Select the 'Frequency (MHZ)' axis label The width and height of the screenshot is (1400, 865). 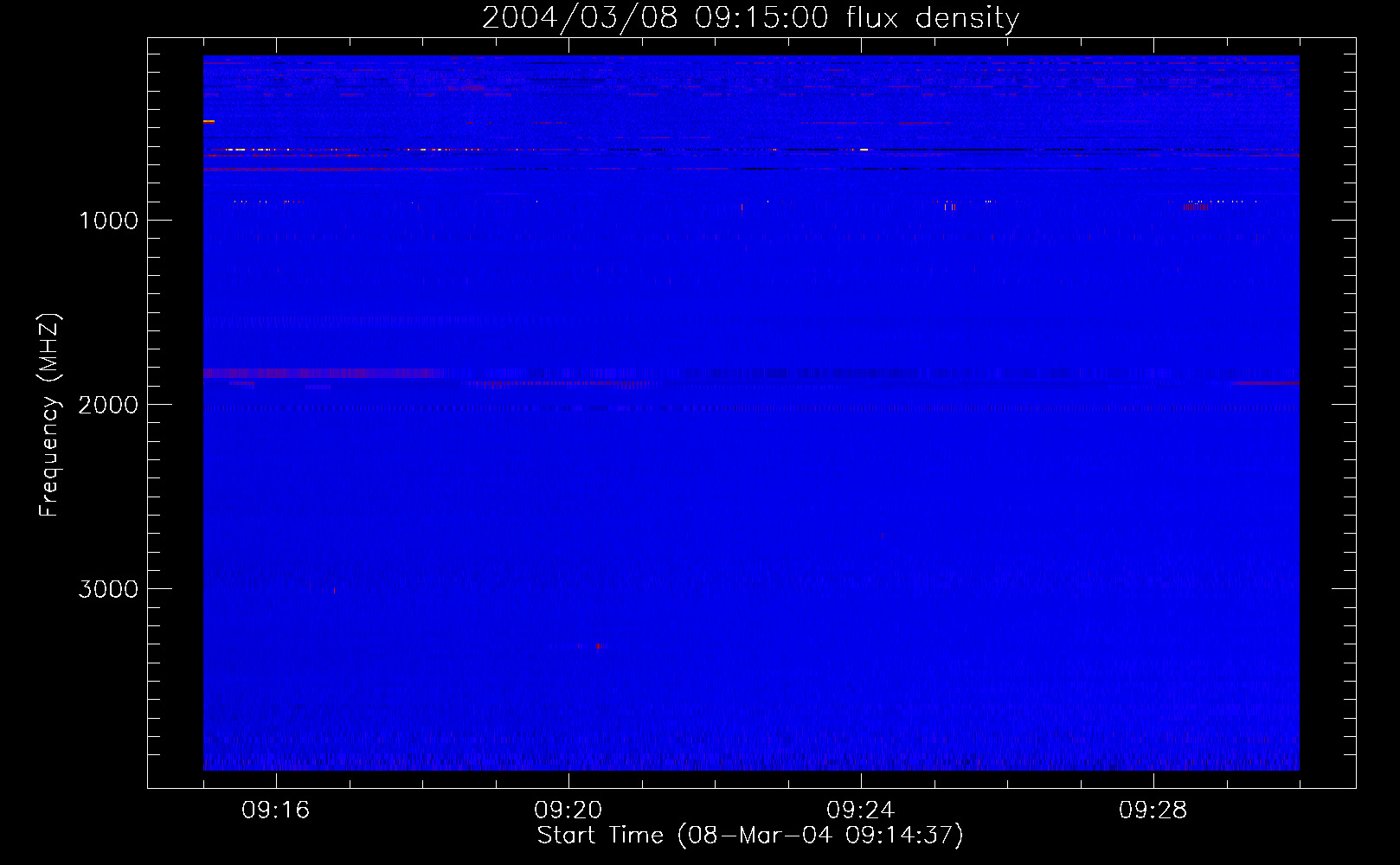coord(49,415)
